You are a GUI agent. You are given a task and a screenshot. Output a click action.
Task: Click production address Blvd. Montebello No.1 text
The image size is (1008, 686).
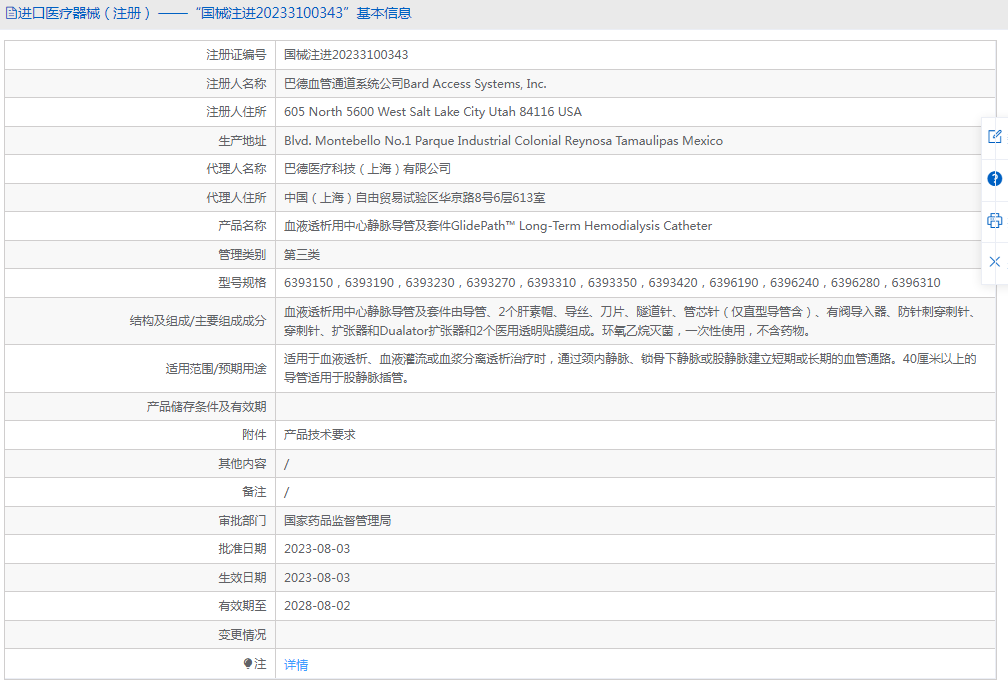(503, 141)
